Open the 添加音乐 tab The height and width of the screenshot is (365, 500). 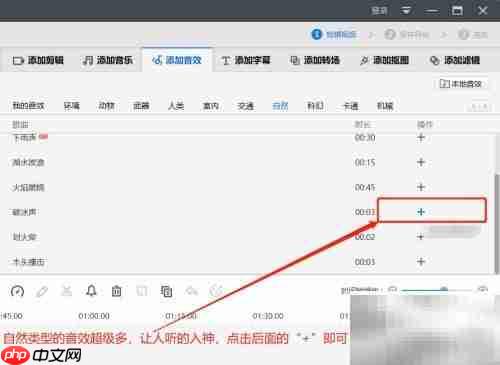pos(107,60)
